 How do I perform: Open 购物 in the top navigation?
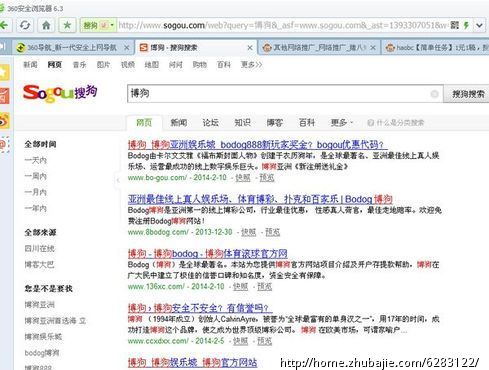pyautogui.click(x=200, y=65)
